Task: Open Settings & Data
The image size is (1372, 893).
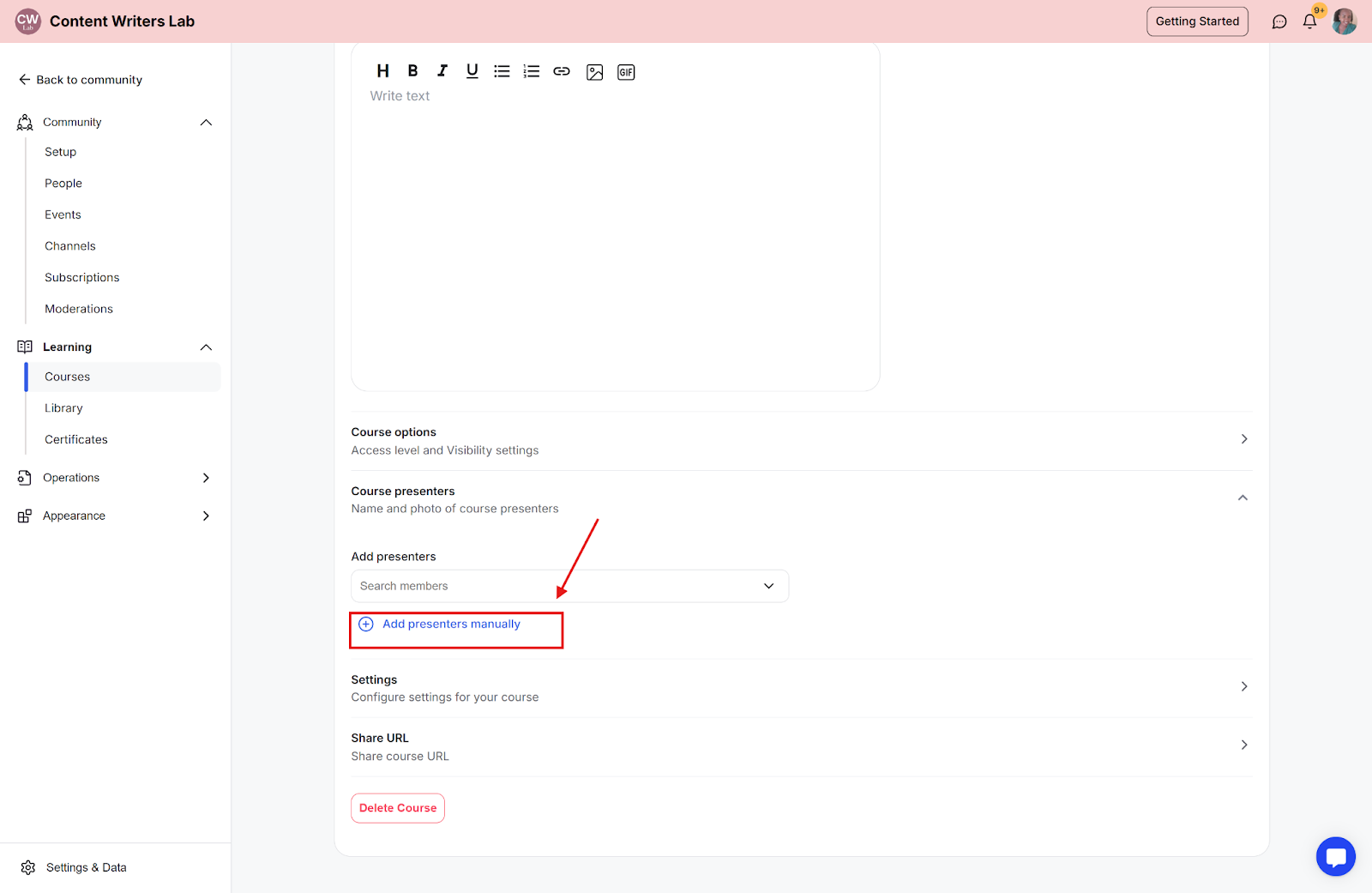Action: tap(87, 867)
